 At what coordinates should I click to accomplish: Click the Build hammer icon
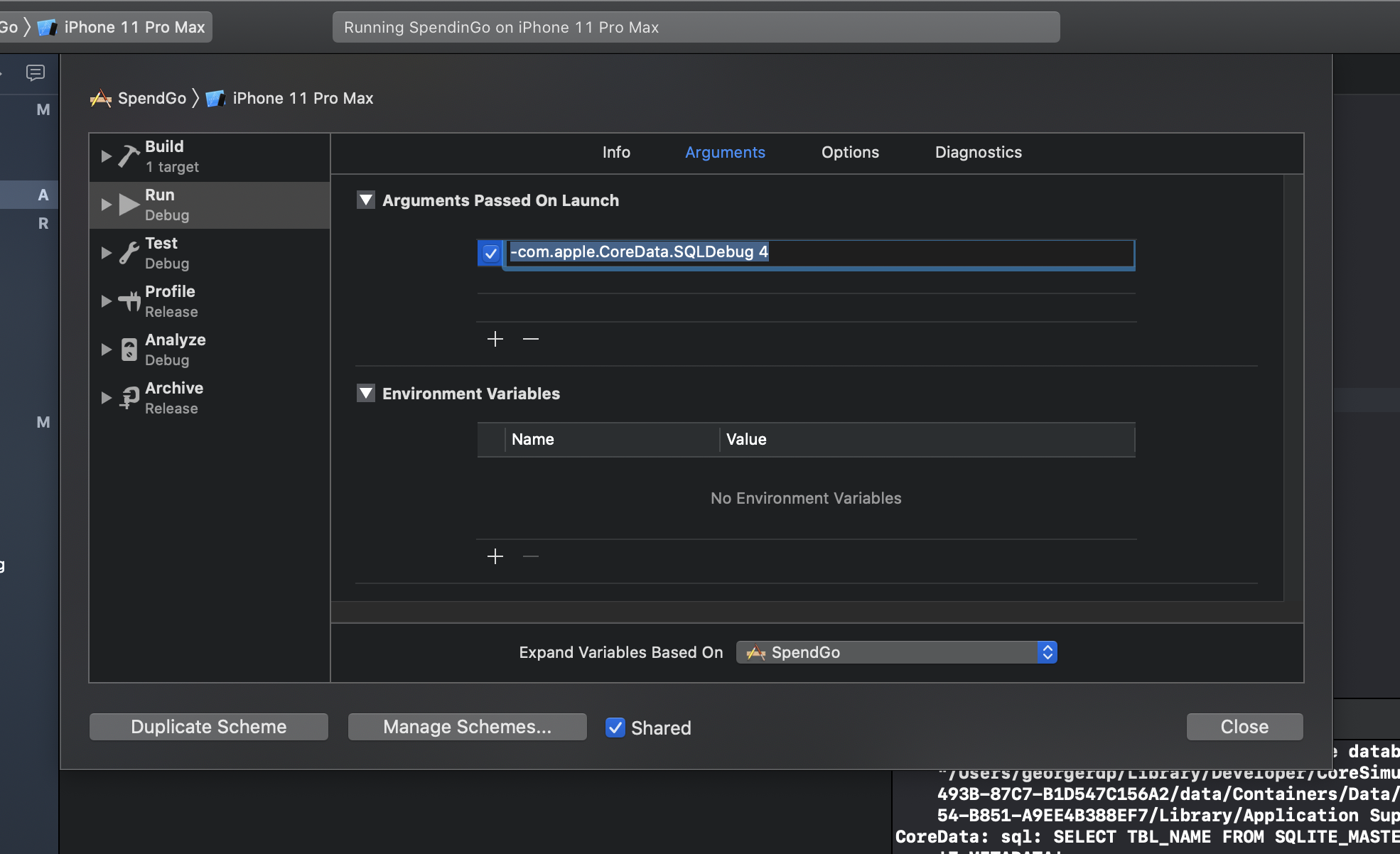[x=129, y=156]
